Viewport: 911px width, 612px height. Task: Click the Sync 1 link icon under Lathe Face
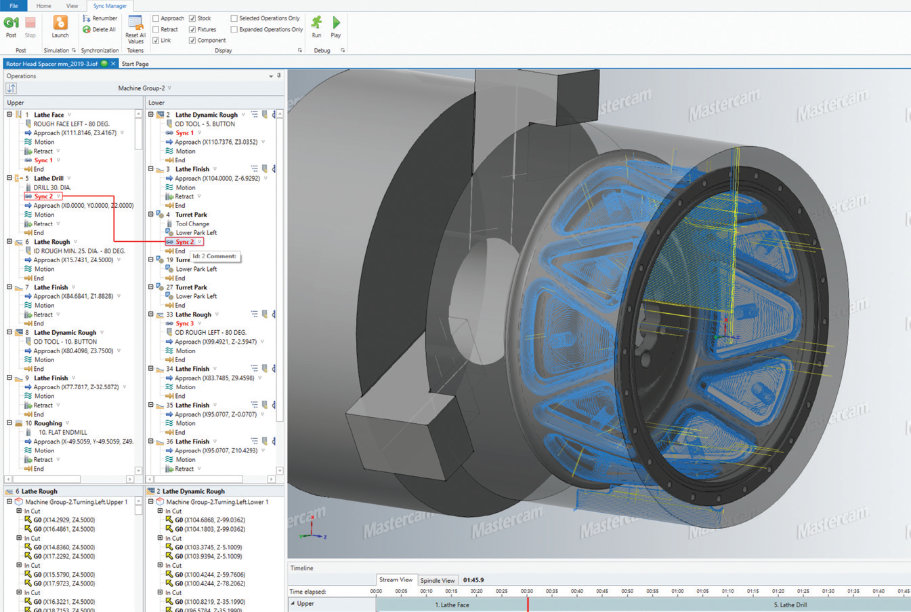pos(28,160)
